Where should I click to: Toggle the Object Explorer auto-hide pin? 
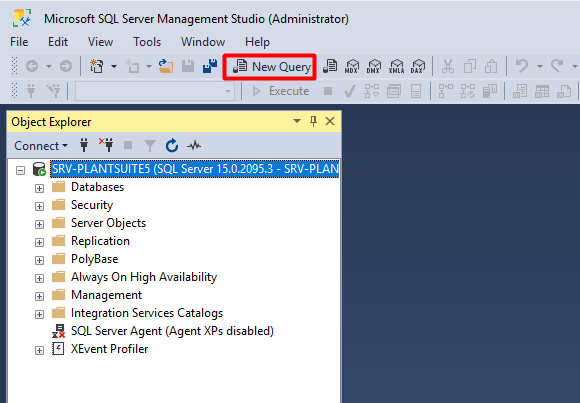[313, 121]
